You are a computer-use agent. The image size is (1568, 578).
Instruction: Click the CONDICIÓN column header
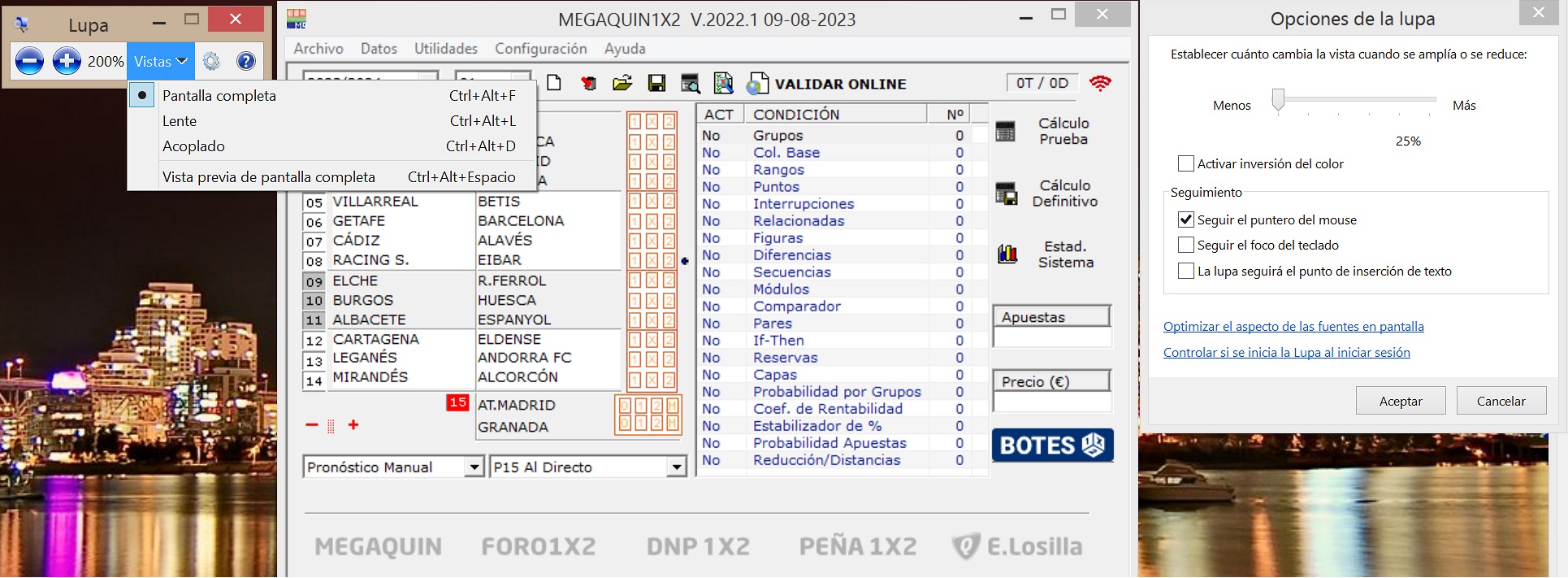[837, 114]
